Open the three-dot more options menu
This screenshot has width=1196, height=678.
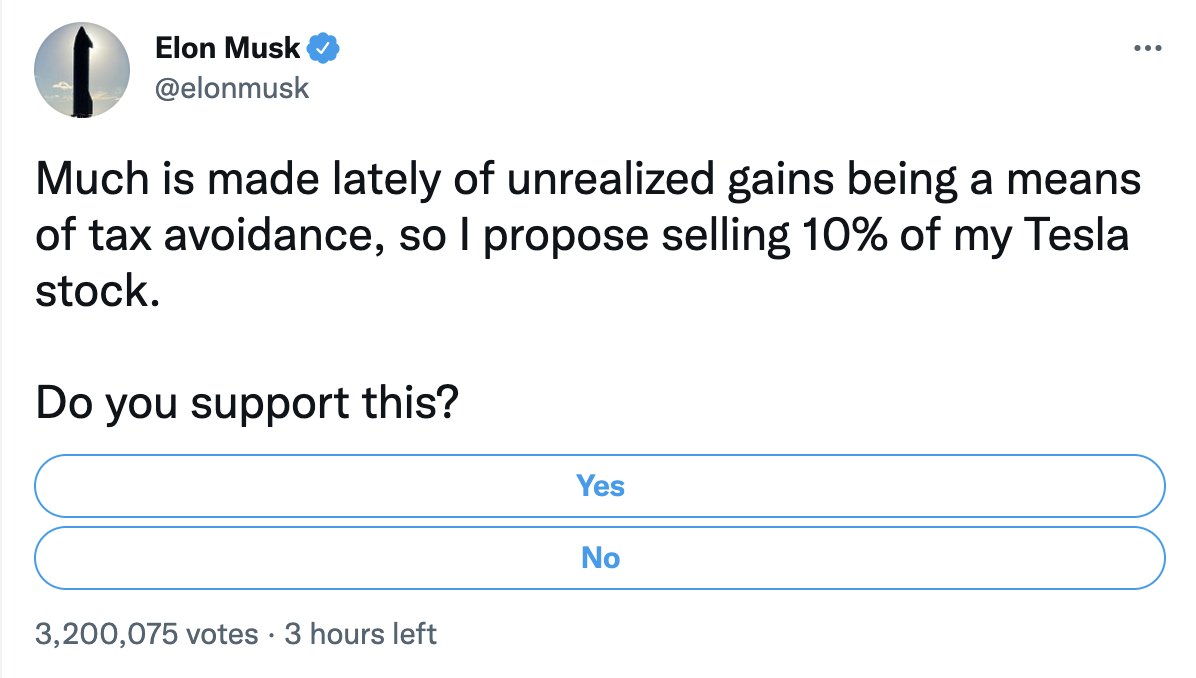(1147, 48)
